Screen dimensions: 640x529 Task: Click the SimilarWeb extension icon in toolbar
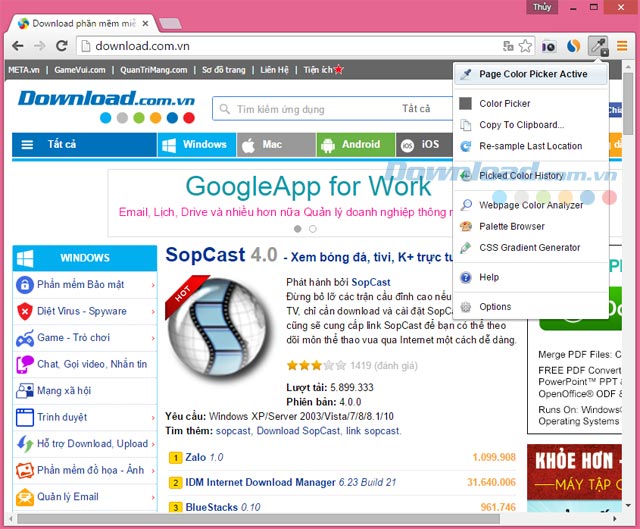(x=572, y=45)
